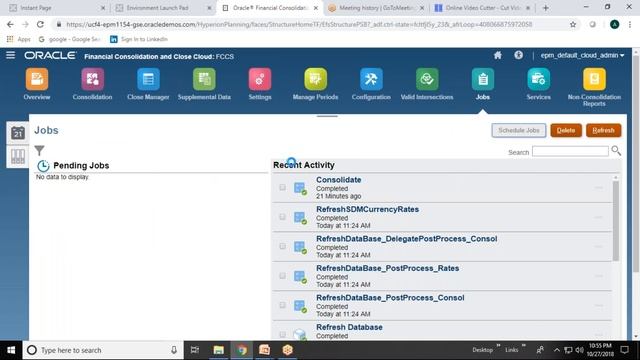Open the Settings gear card

tap(260, 79)
